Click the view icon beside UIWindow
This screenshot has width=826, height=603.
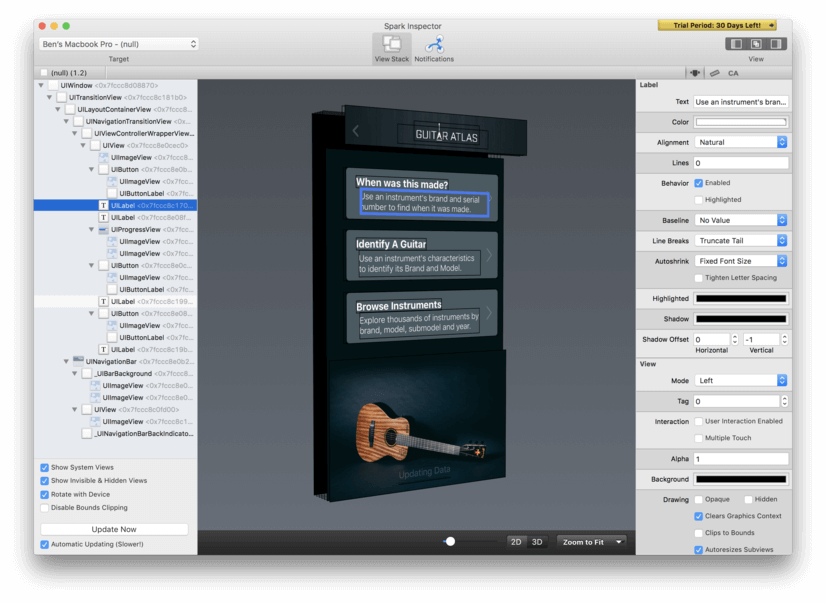point(53,85)
